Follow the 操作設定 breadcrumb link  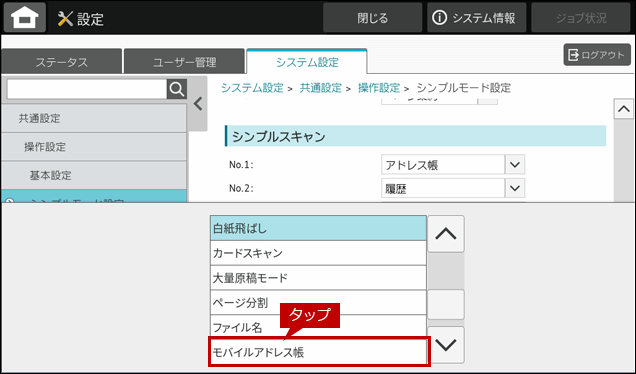tap(379, 88)
